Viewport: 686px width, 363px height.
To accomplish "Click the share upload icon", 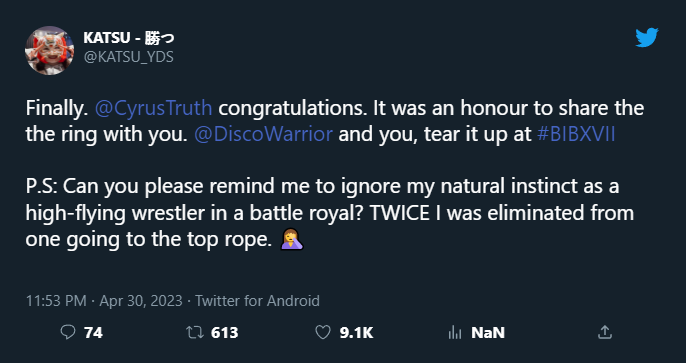I will click(x=605, y=332).
